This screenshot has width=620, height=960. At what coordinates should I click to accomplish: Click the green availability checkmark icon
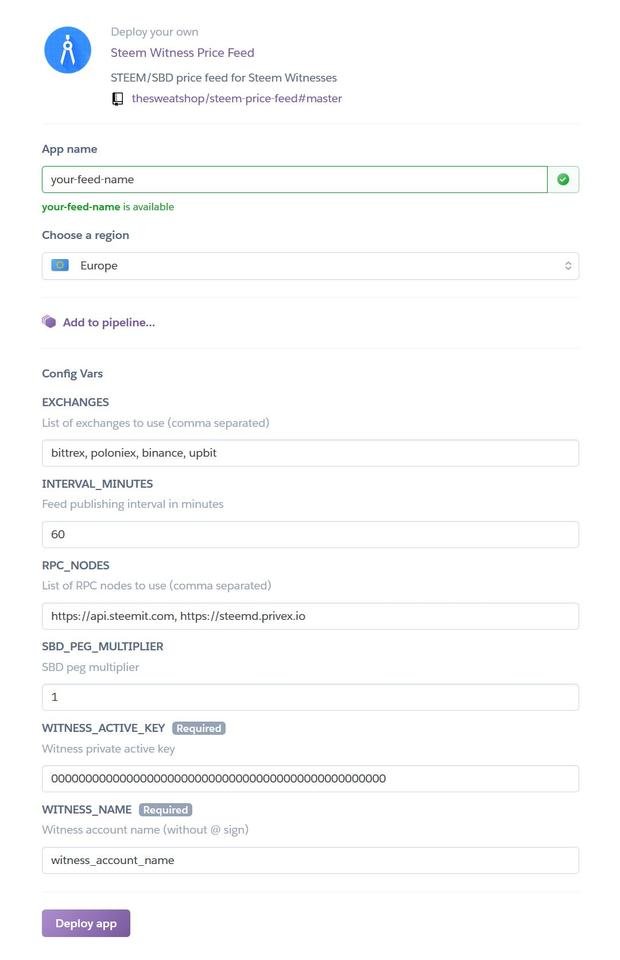563,180
